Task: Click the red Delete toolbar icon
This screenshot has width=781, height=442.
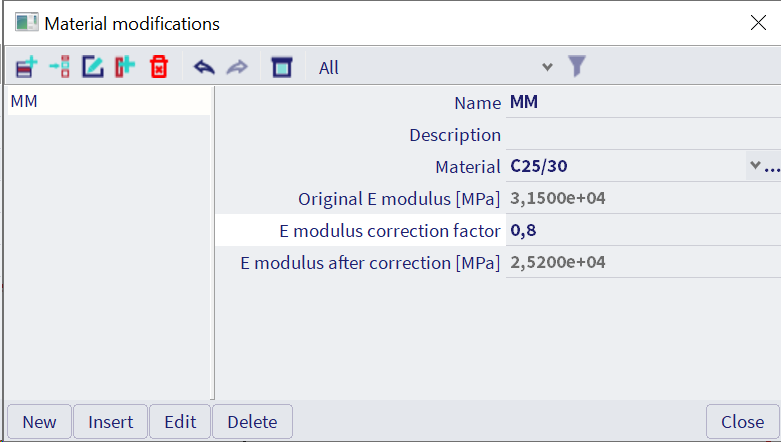Action: 158,67
